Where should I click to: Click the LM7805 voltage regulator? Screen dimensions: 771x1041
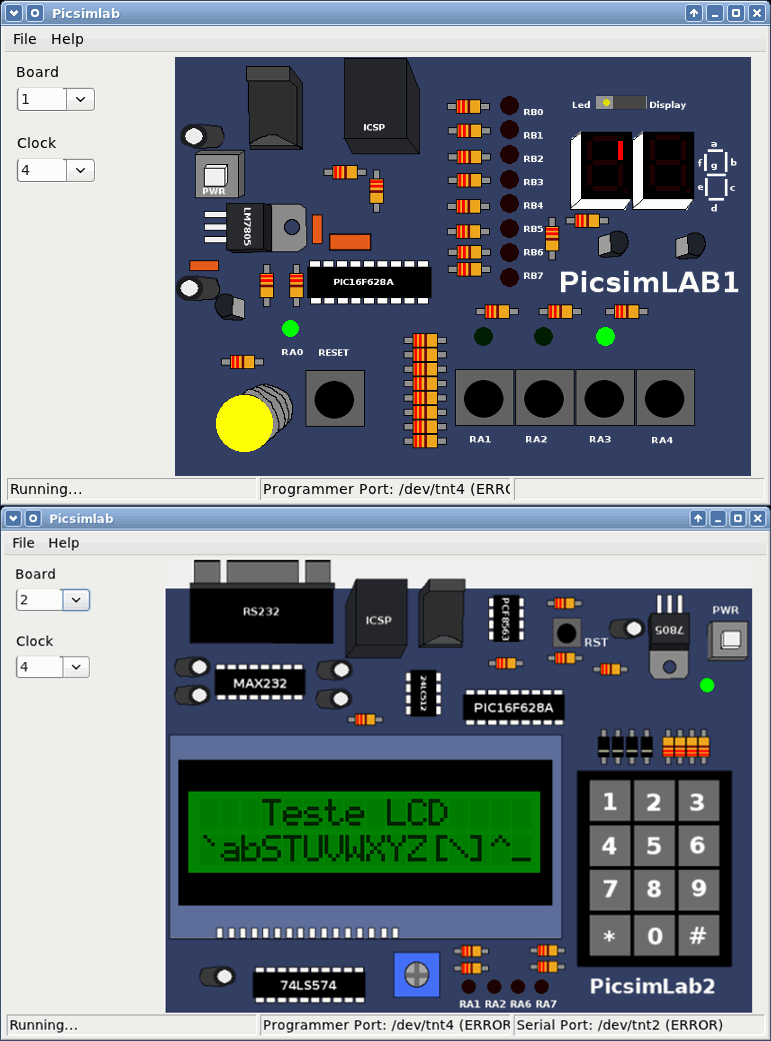pyautogui.click(x=256, y=228)
